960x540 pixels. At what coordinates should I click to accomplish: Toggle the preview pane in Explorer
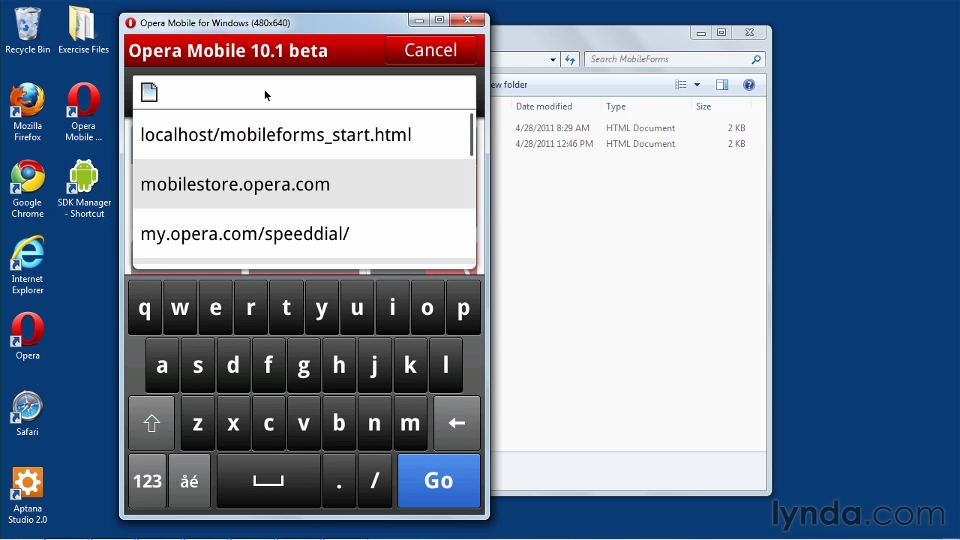[722, 84]
